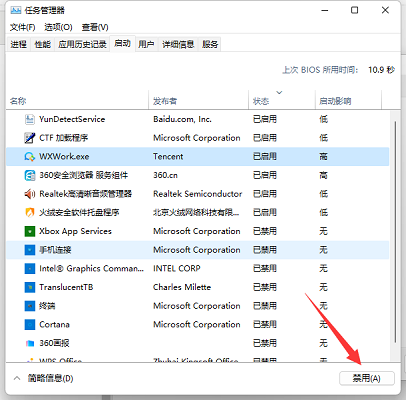This screenshot has height=400, width=406.
Task: Open the 文件(F) menu
Action: click(22, 27)
